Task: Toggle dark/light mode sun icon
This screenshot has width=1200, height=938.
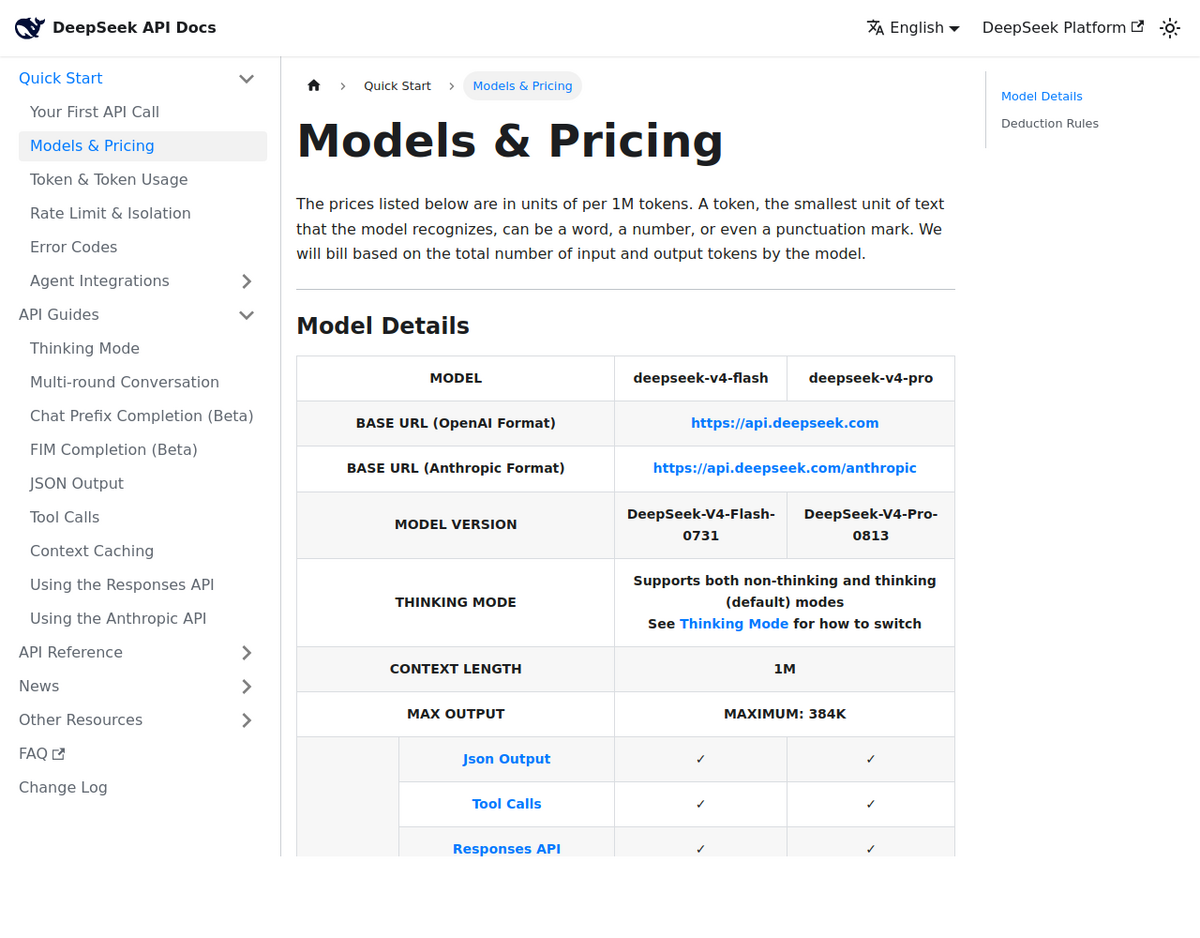Action: pos(1169,28)
